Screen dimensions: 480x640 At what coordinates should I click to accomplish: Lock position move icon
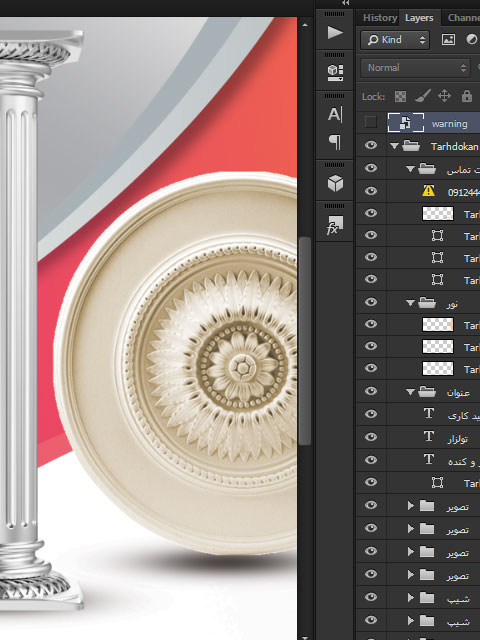444,96
